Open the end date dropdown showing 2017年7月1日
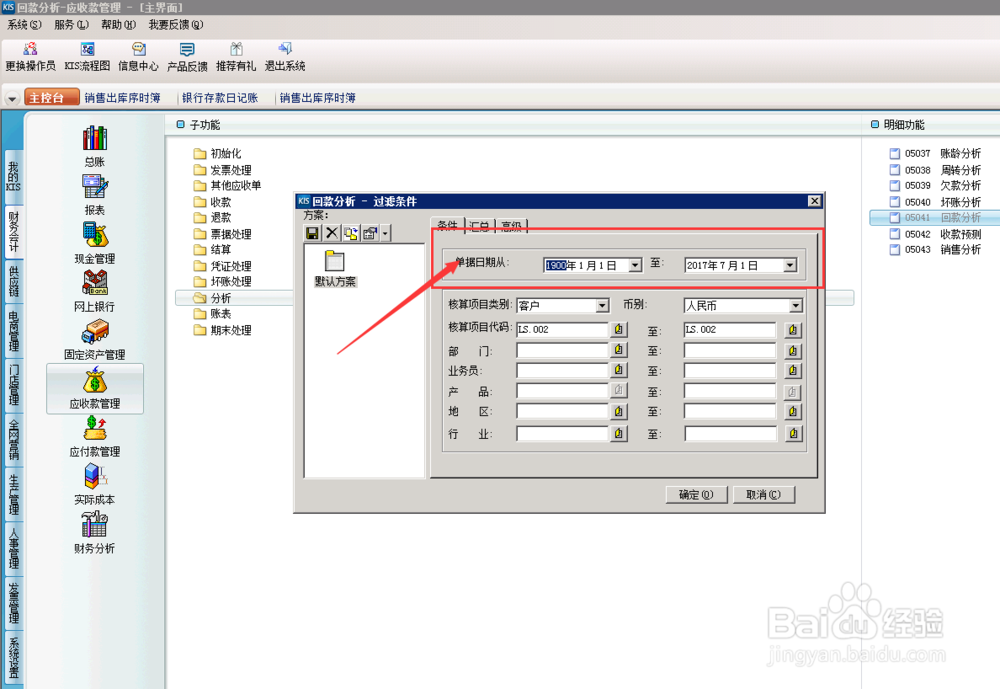Screen dimensions: 1000x689 [790, 265]
